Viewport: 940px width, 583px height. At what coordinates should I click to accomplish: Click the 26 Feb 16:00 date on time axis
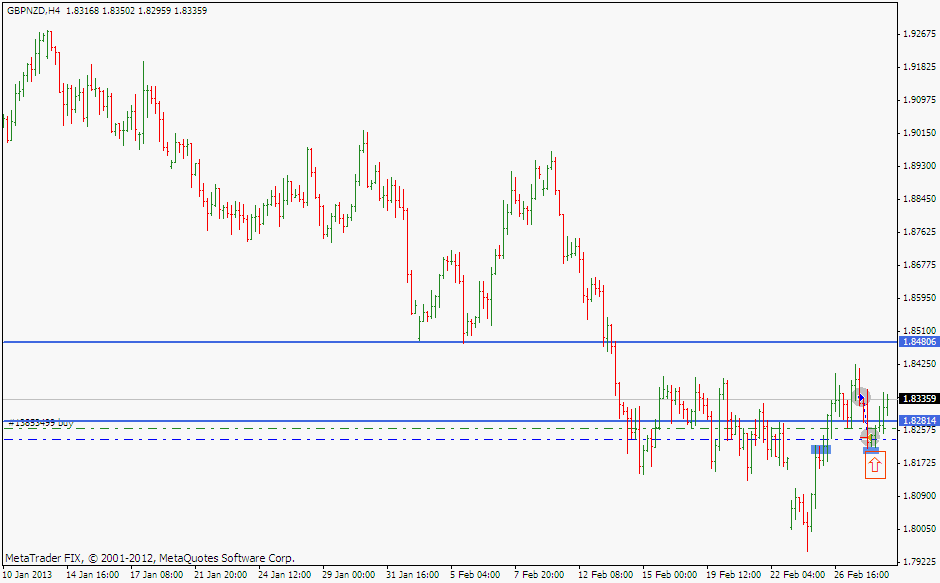click(863, 575)
